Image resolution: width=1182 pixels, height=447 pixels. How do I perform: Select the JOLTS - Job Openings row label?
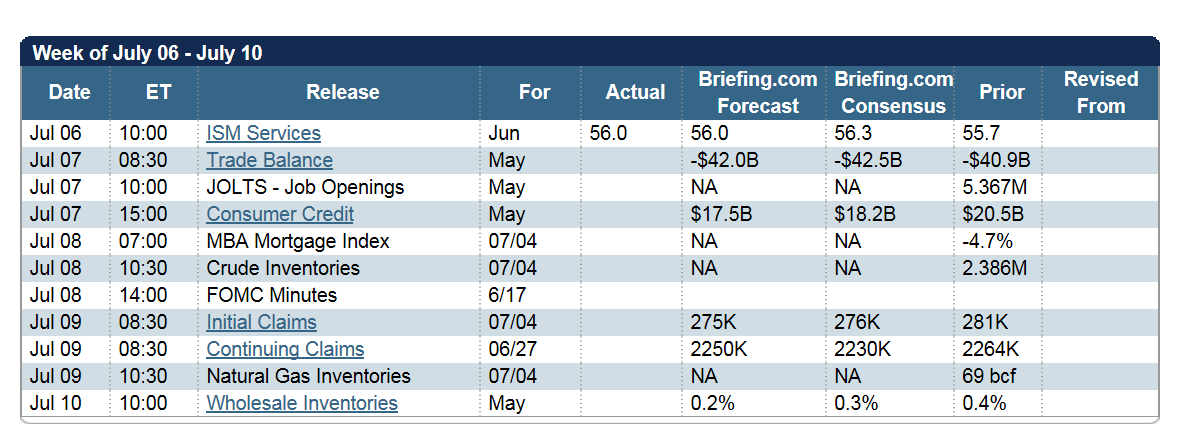pos(305,187)
